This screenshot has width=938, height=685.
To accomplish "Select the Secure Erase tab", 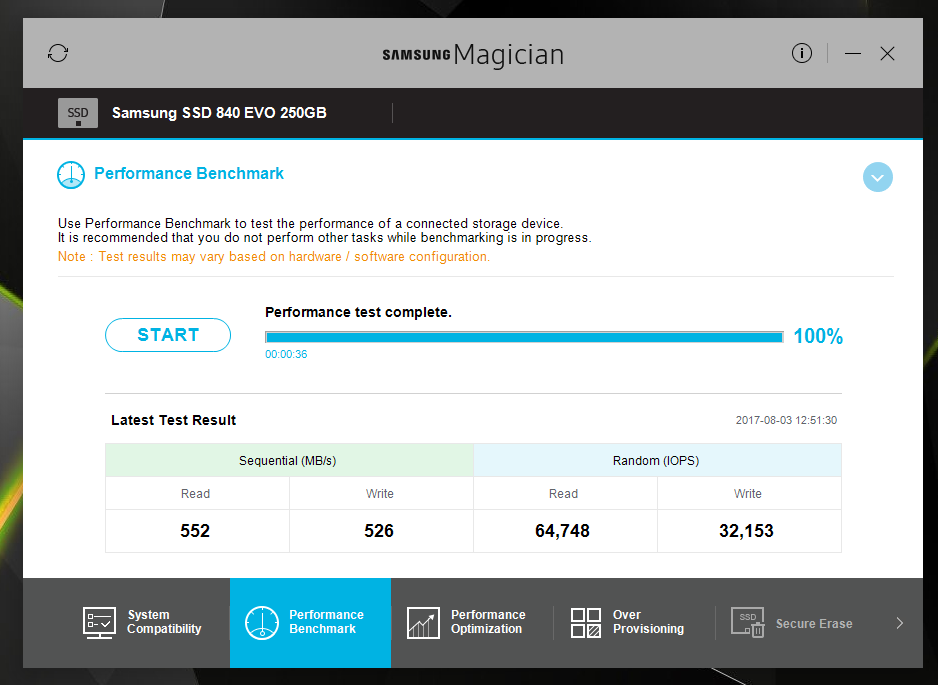I will pyautogui.click(x=813, y=623).
